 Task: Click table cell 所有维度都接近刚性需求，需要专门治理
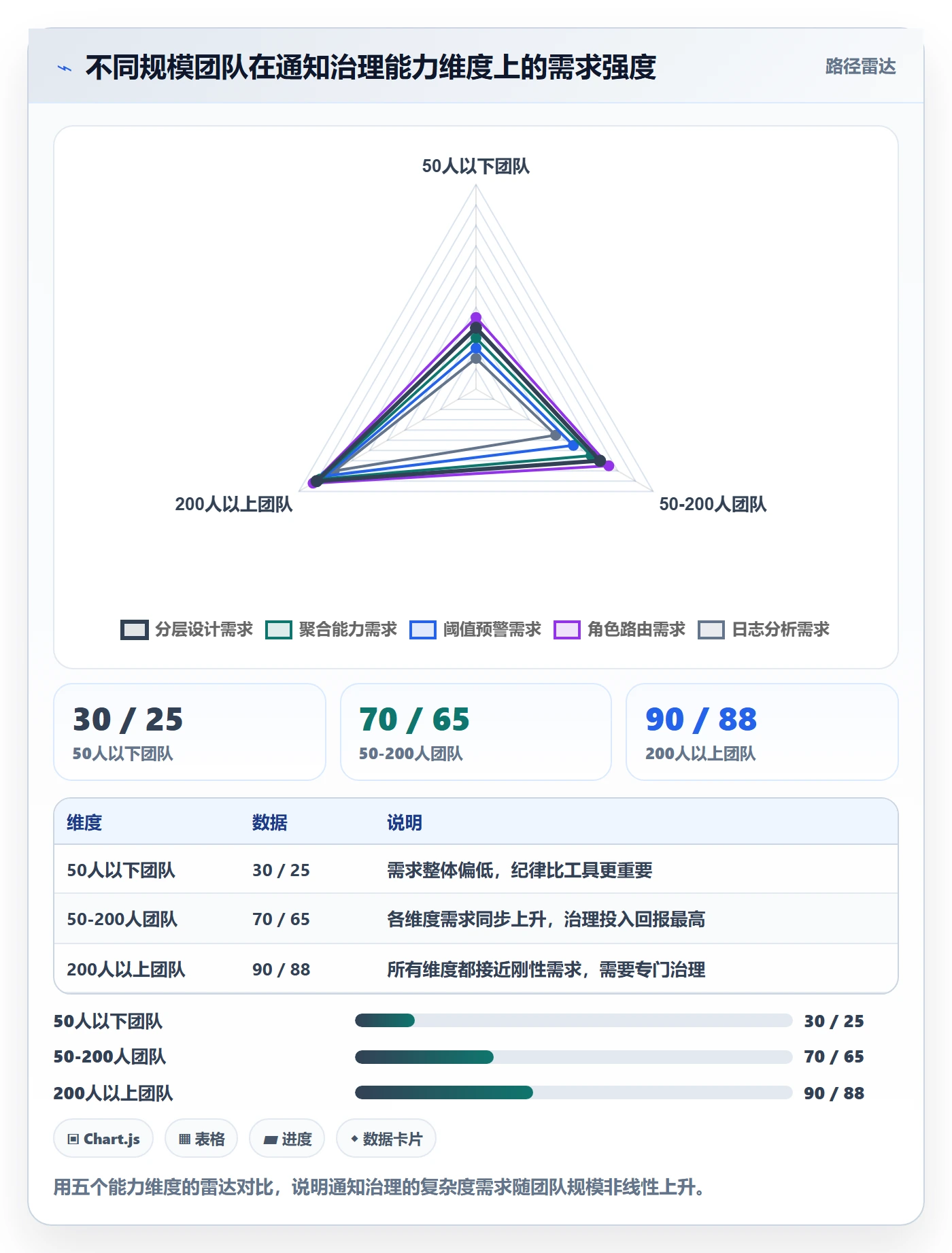click(x=546, y=969)
